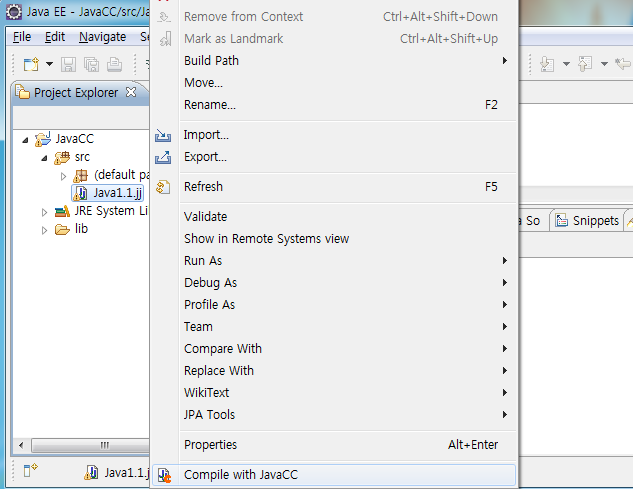Choose Compile with JavaCC entry

[334, 475]
